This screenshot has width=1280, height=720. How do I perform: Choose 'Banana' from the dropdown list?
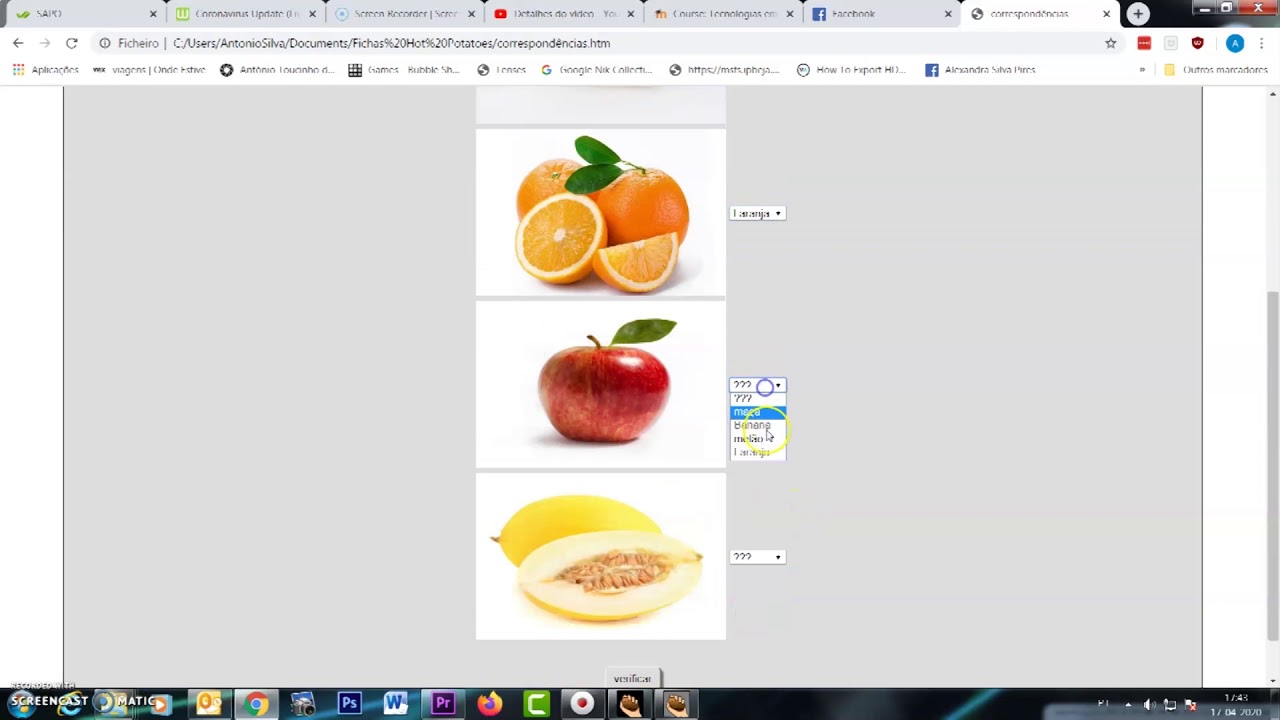758,425
